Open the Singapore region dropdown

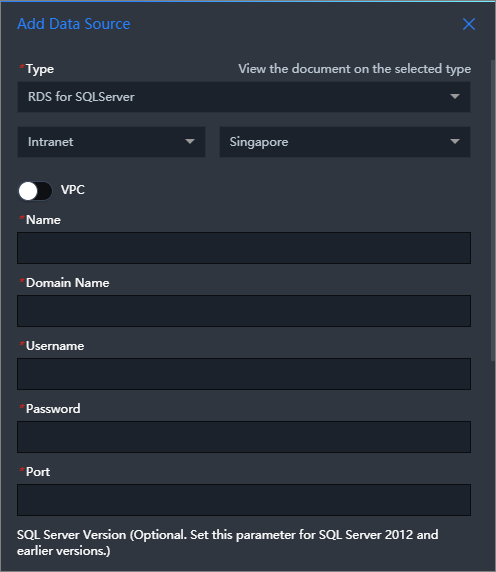(x=345, y=142)
